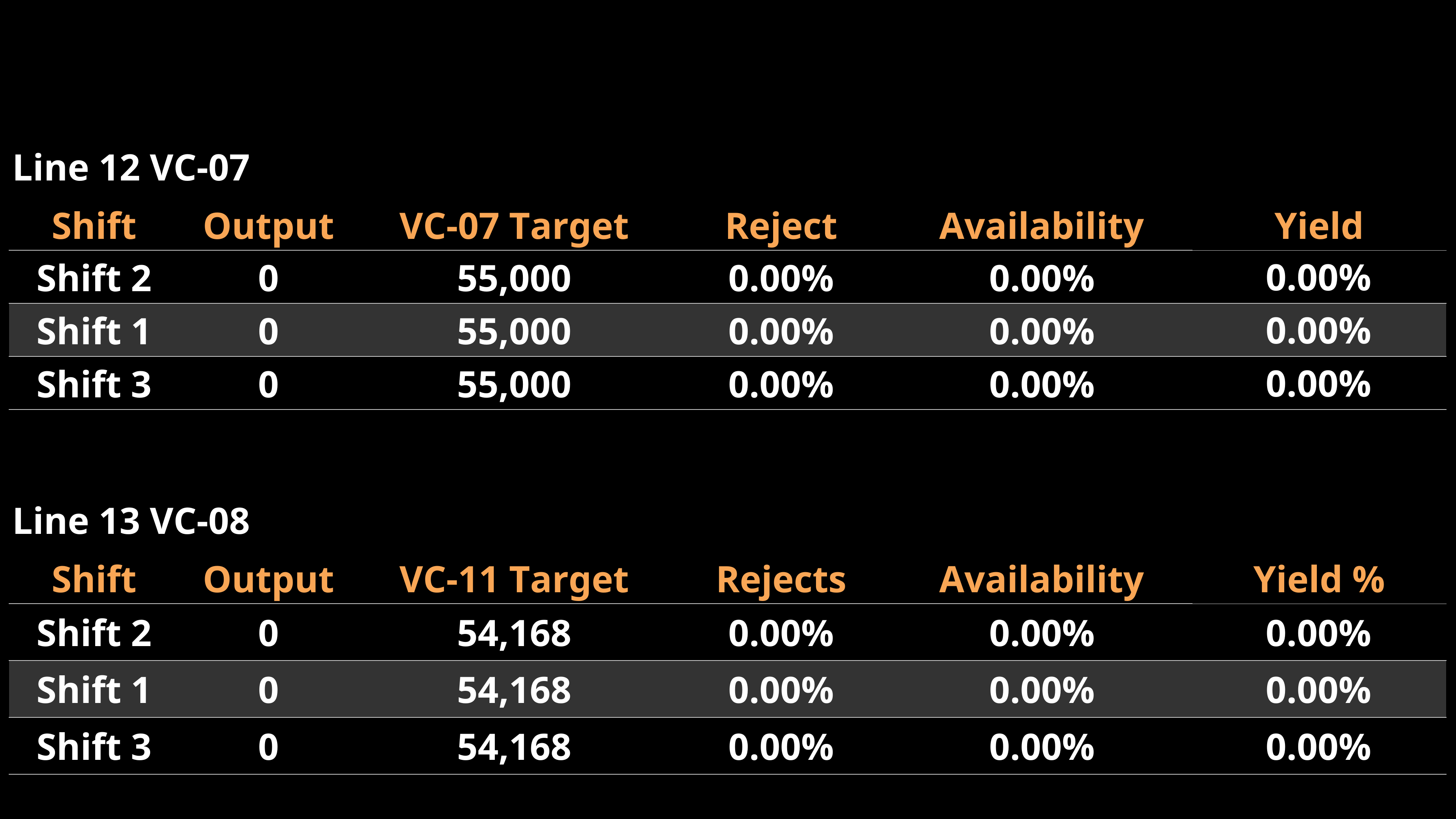The image size is (1456, 819).
Task: Click Line 13 Shift 2 yield value
Action: pos(1318,633)
